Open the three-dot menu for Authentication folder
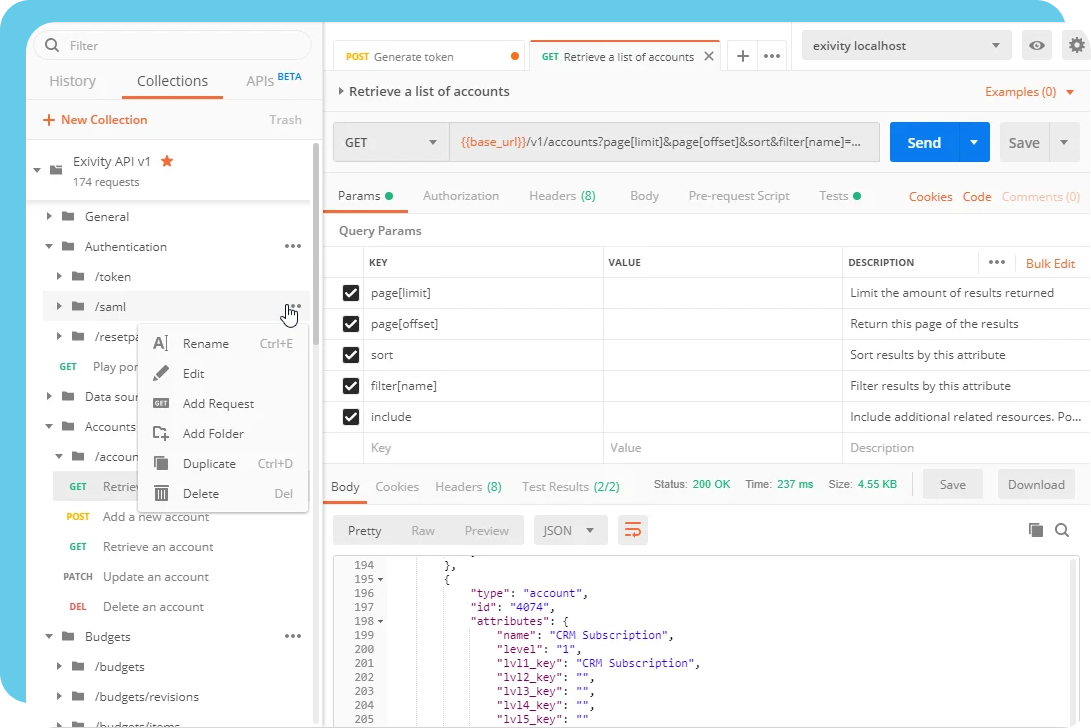 point(293,246)
